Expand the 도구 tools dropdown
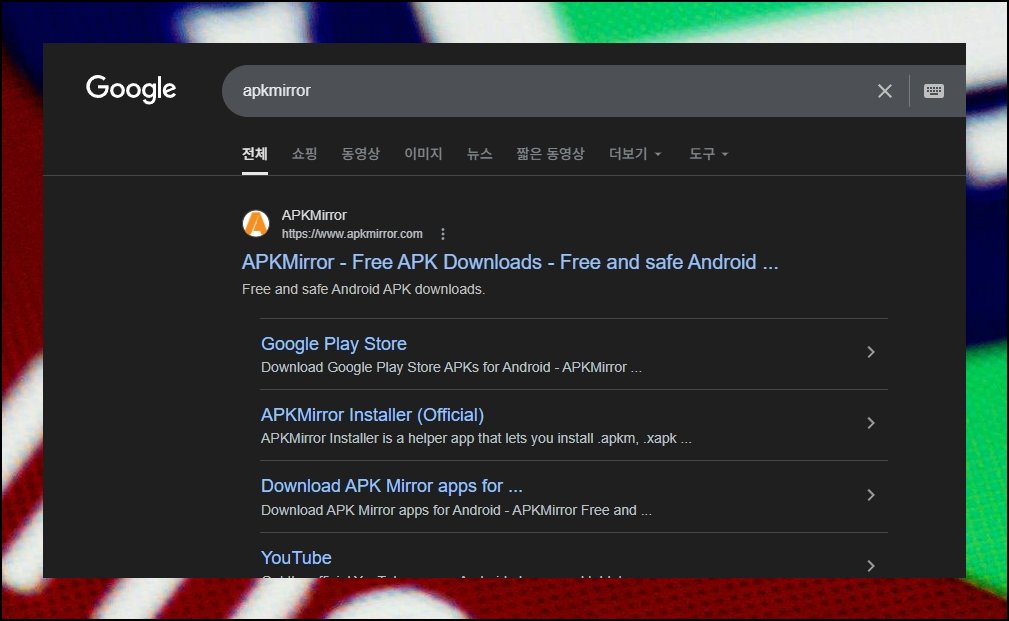 click(708, 154)
